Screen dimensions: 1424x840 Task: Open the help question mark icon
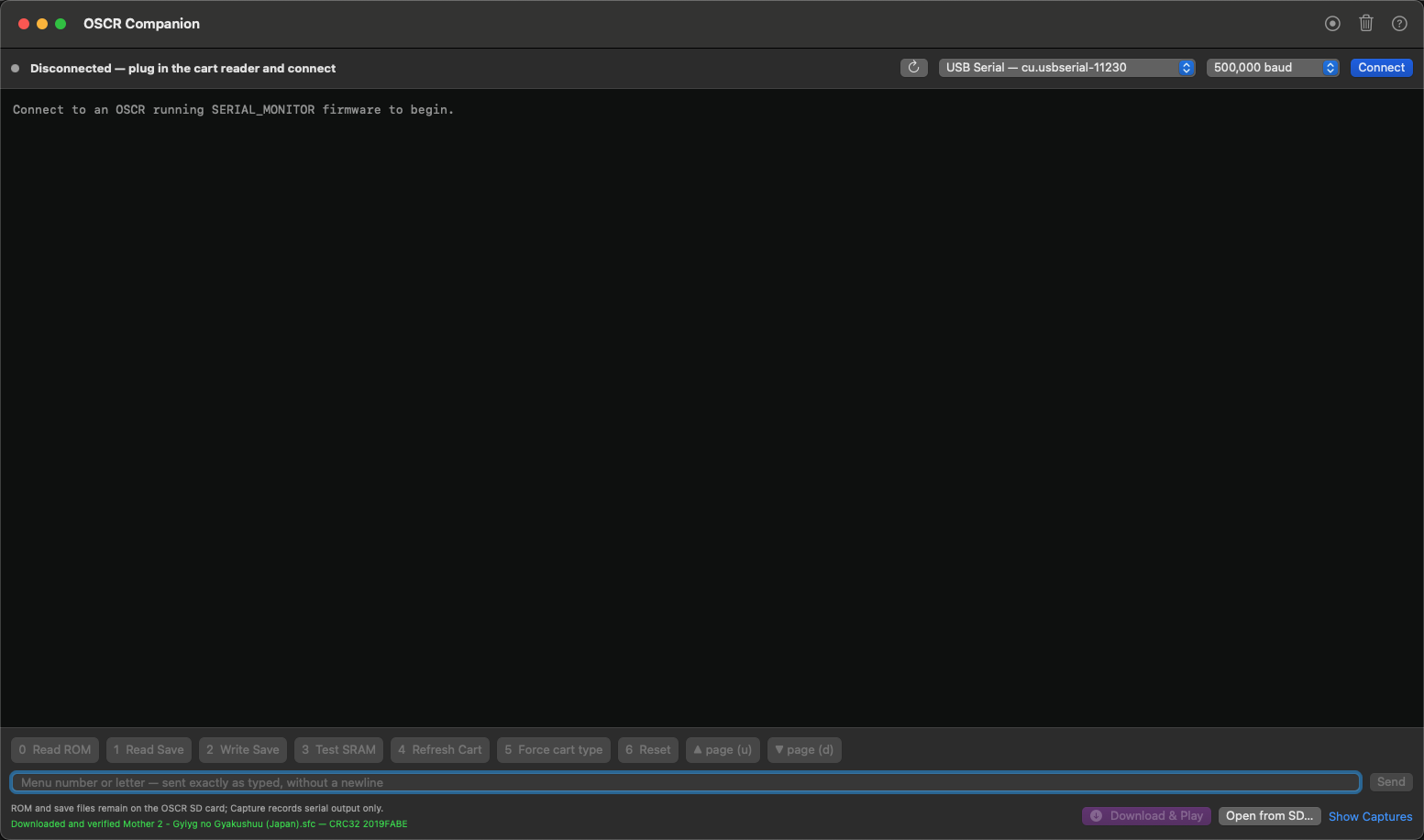coord(1399,24)
